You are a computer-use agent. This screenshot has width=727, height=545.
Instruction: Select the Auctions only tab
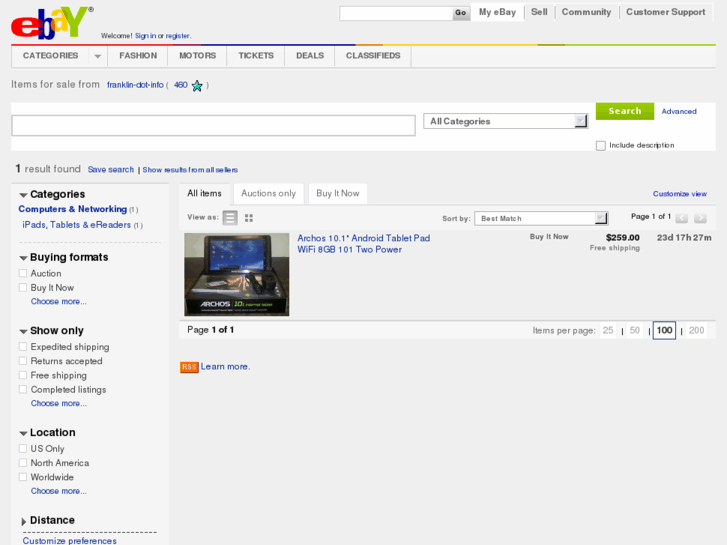tap(268, 193)
